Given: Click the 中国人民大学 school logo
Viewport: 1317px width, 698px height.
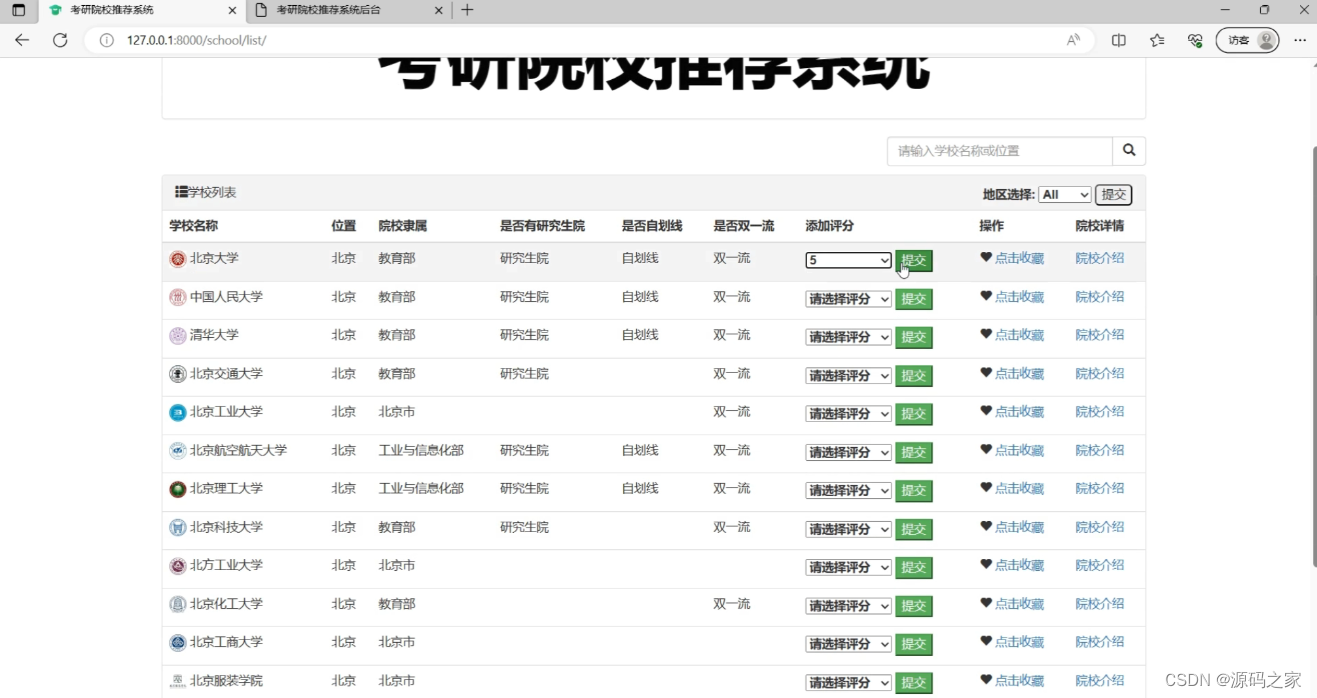Looking at the screenshot, I should tap(178, 297).
